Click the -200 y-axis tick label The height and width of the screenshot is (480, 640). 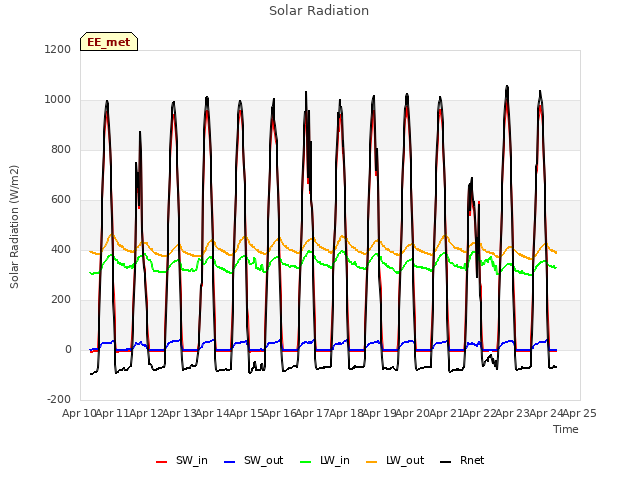point(59,400)
